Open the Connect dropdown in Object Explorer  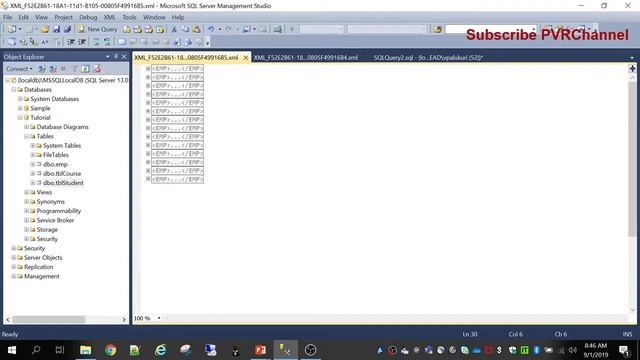click(19, 69)
